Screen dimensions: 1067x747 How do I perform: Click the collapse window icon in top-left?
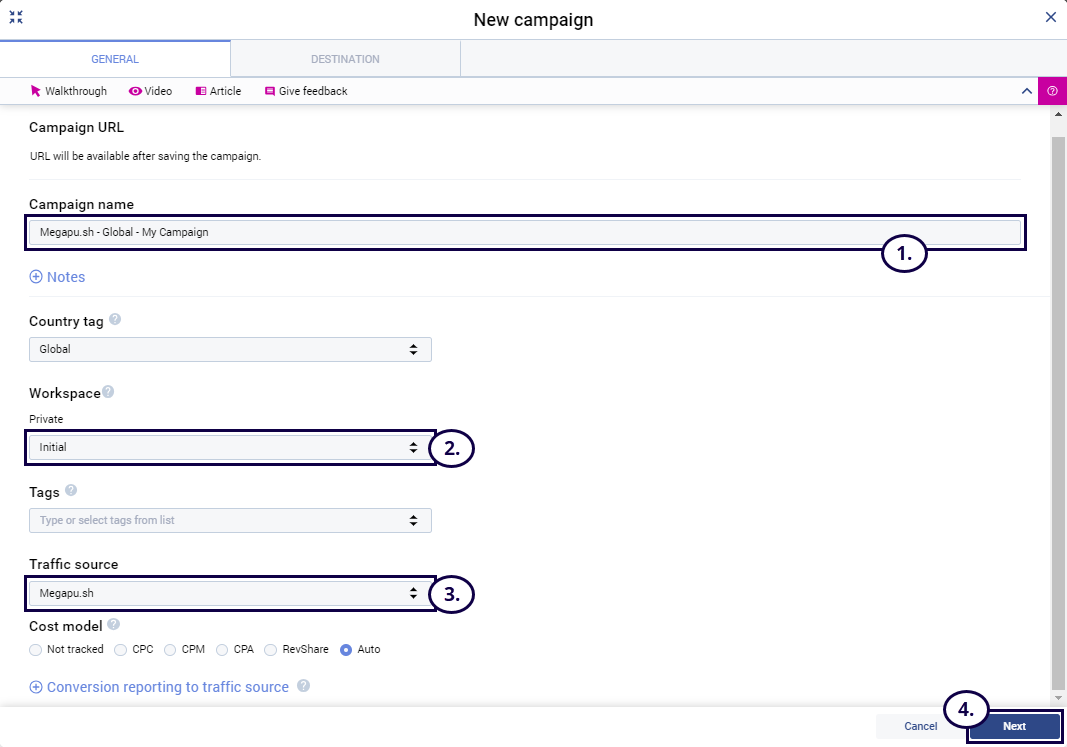[16, 17]
